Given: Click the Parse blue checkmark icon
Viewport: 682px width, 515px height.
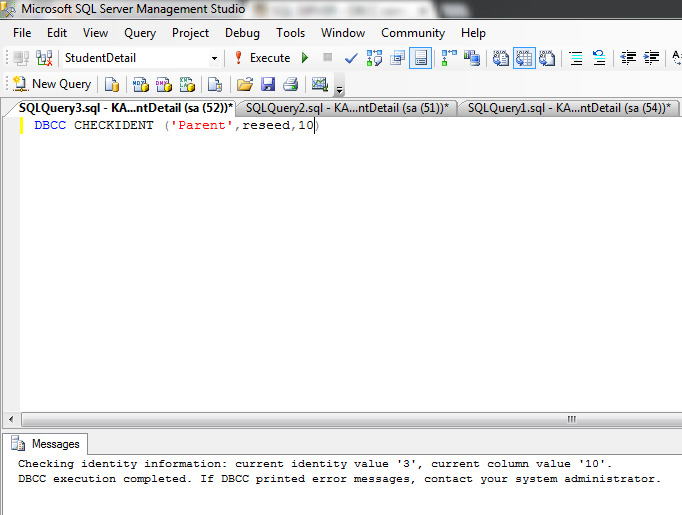Looking at the screenshot, I should point(351,58).
